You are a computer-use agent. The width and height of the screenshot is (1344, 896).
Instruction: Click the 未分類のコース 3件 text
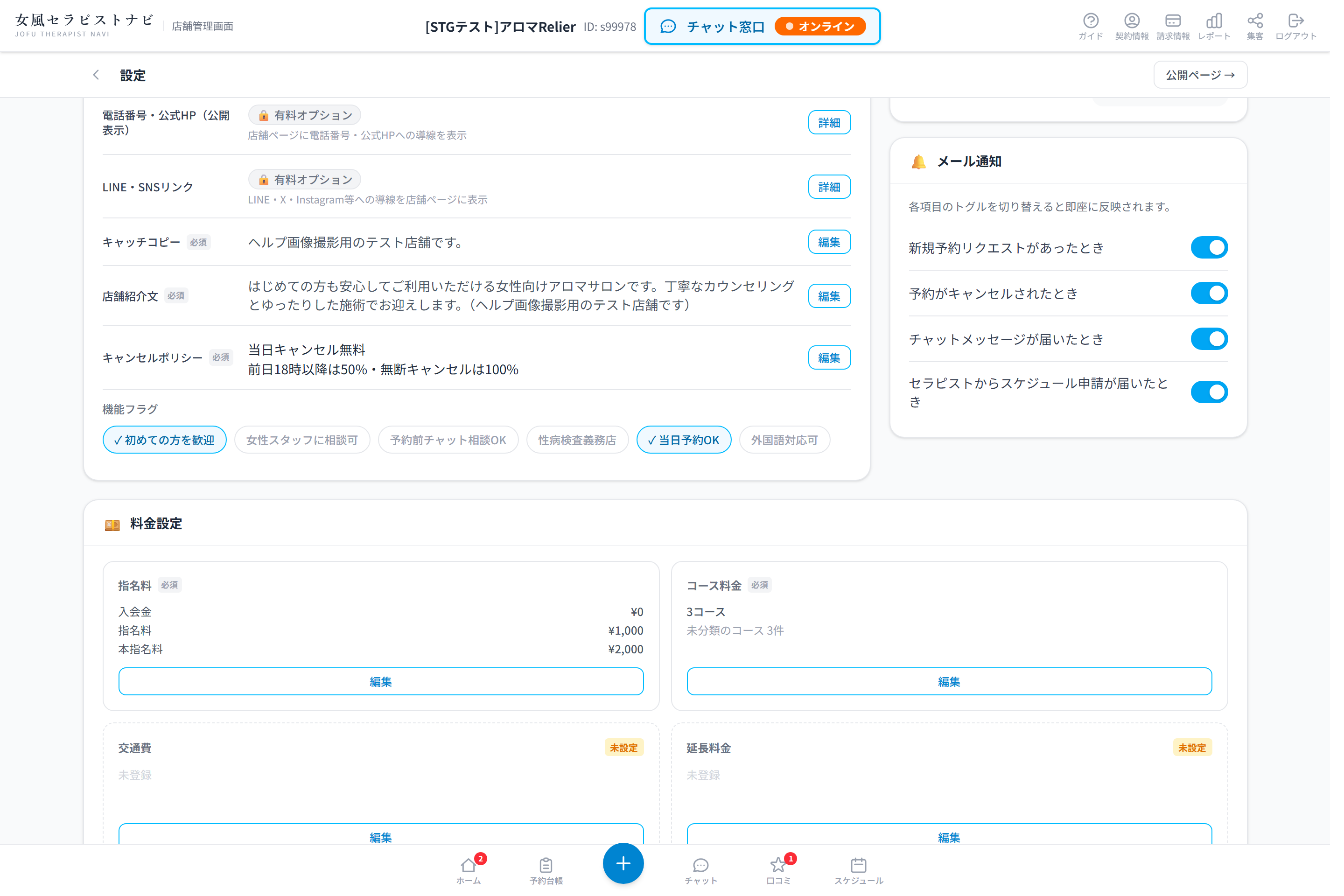pos(742,637)
